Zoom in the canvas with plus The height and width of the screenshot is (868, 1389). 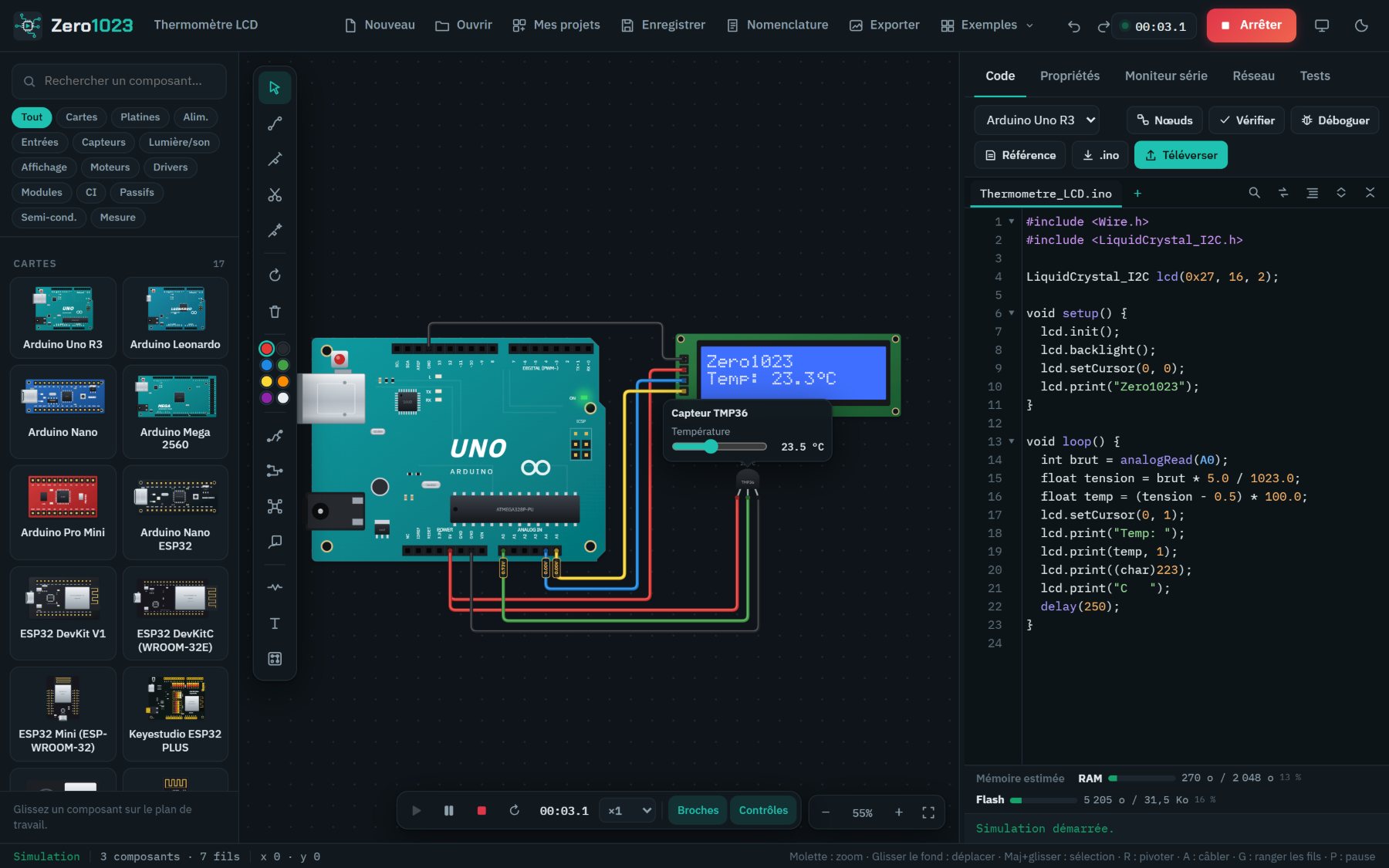point(898,812)
